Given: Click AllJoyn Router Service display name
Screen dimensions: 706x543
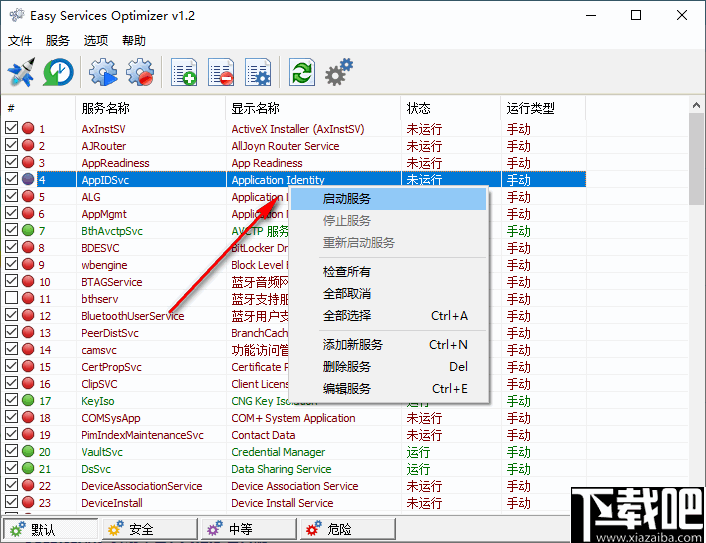Looking at the screenshot, I should (x=285, y=146).
